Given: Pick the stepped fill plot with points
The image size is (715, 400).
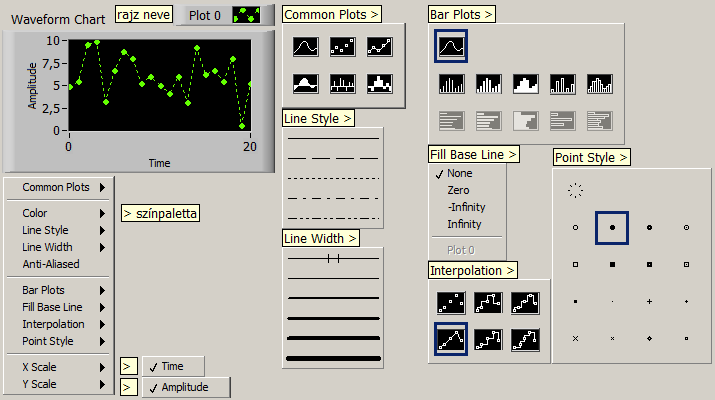Looking at the screenshot, I should [379, 84].
